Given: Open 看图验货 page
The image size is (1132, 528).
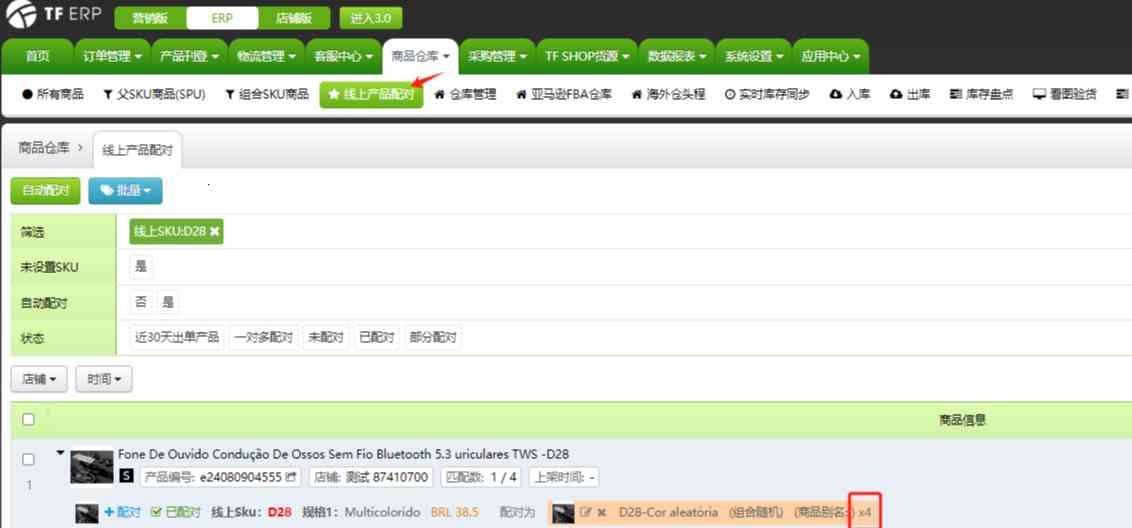Looking at the screenshot, I should point(1065,95).
